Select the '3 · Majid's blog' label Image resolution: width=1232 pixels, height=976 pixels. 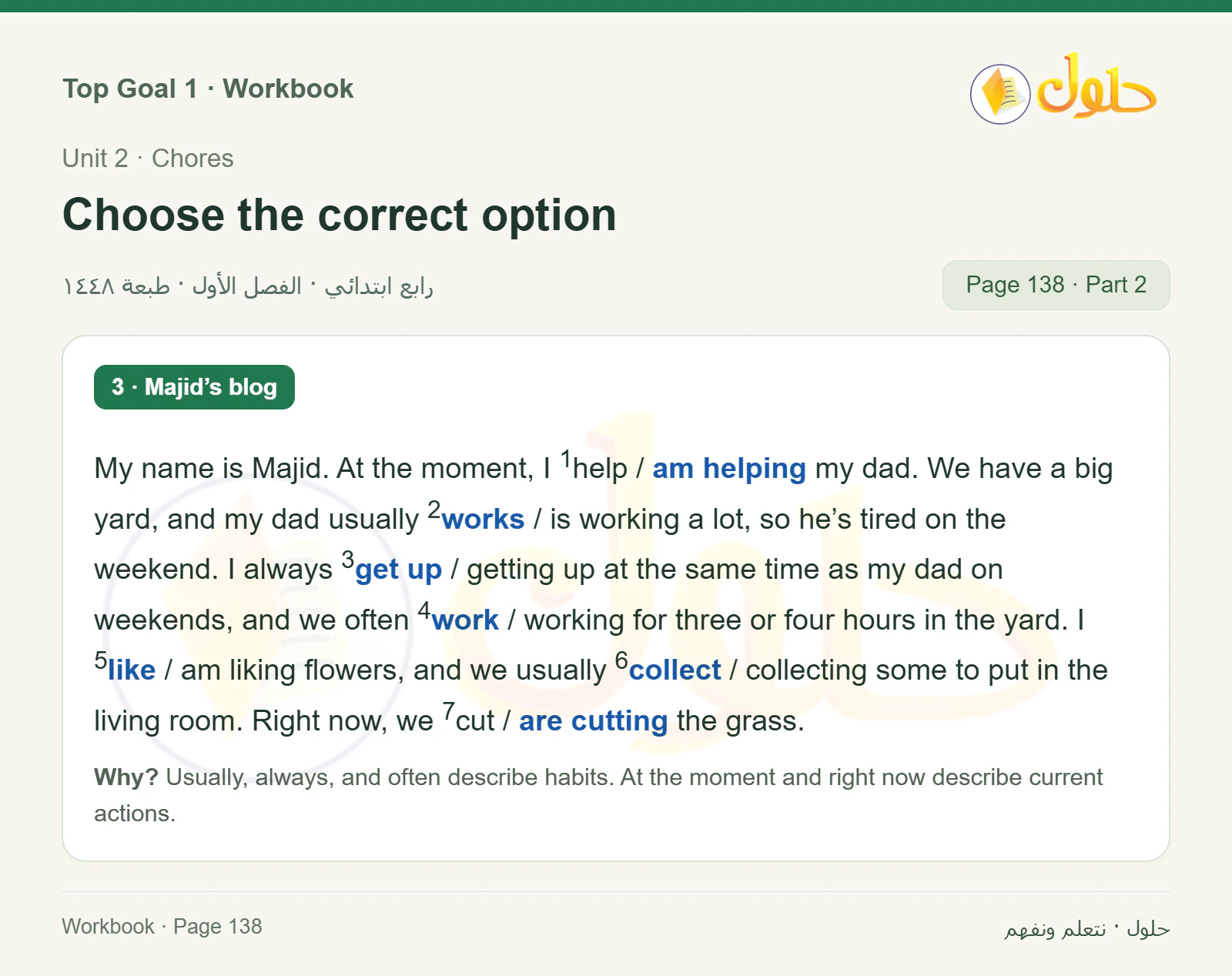[194, 387]
